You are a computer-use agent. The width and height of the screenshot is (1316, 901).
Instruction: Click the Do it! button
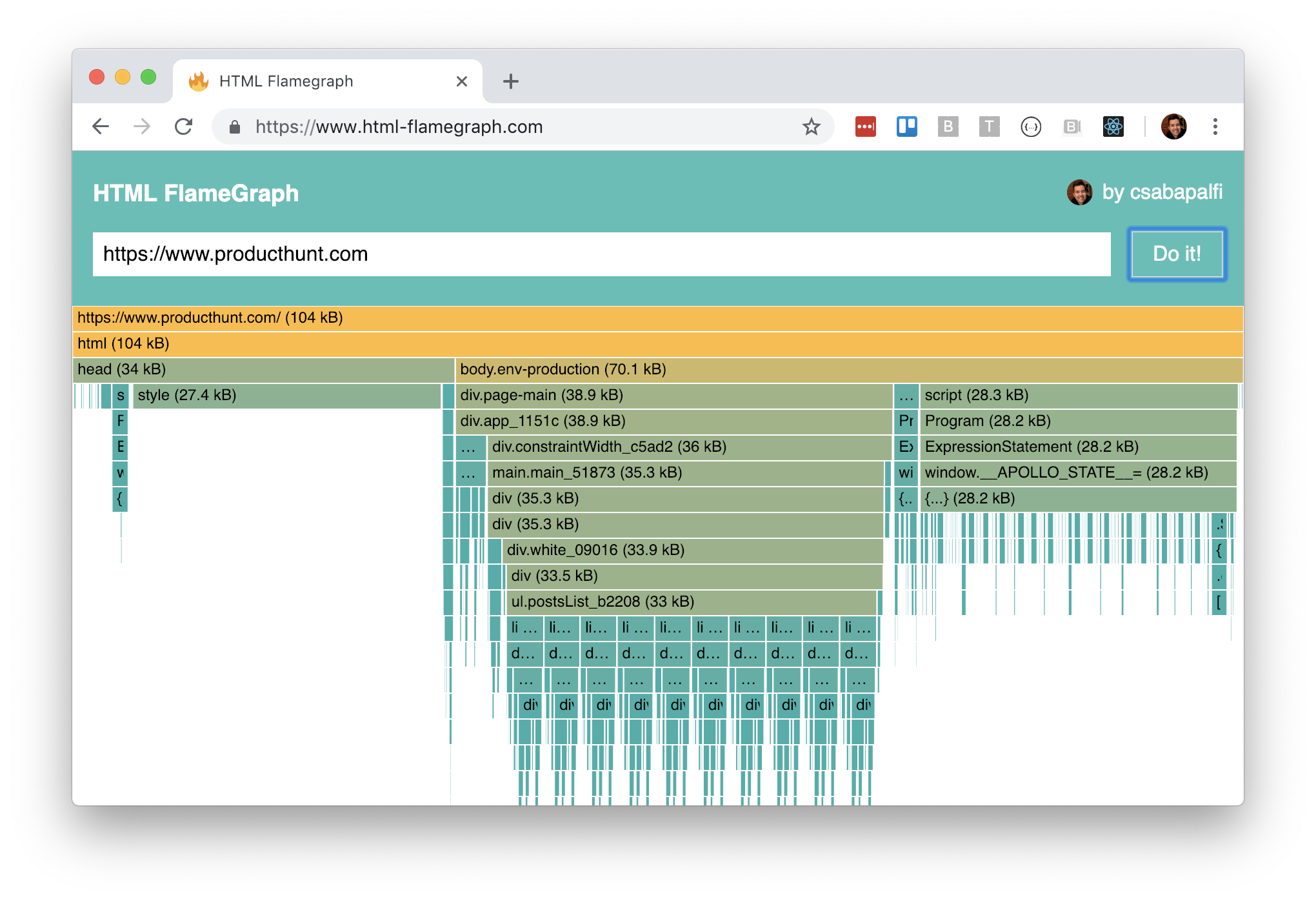(x=1176, y=254)
